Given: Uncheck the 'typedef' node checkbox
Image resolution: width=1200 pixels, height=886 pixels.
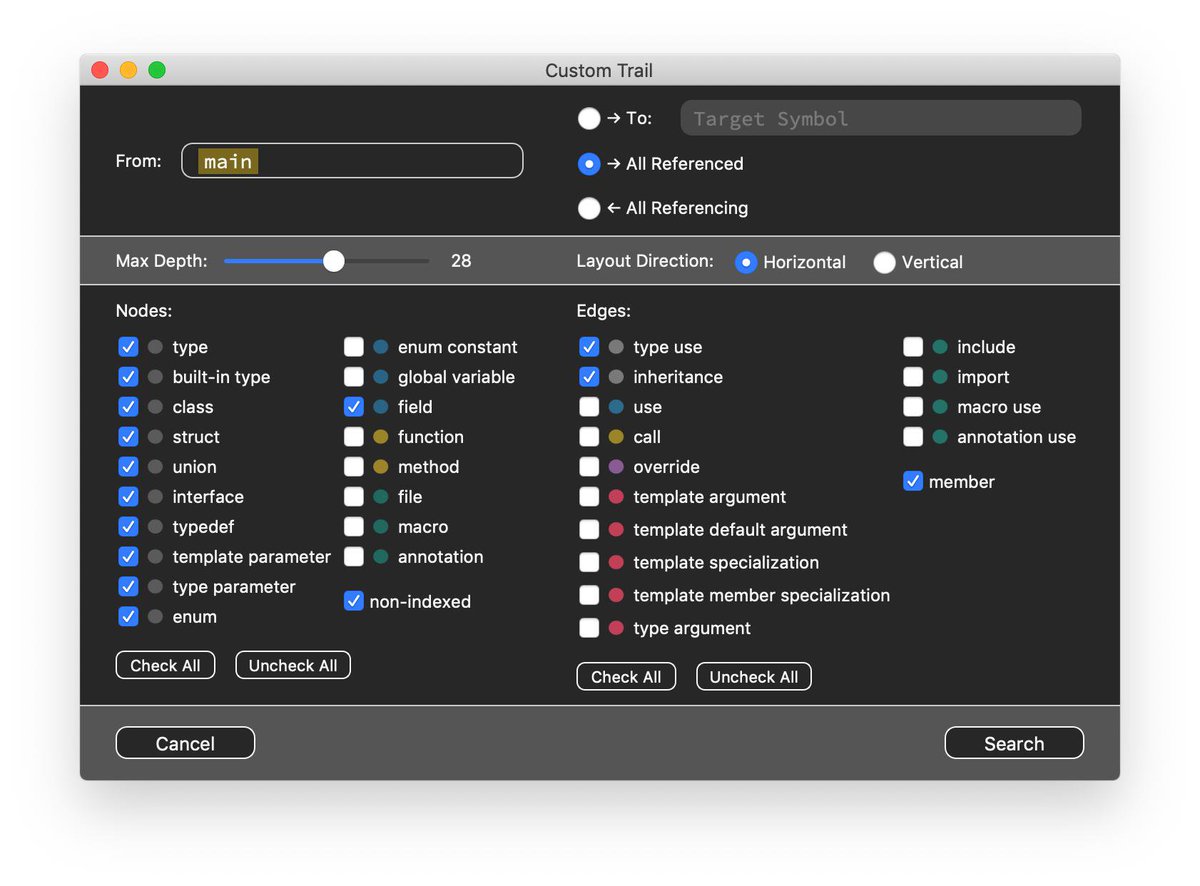Looking at the screenshot, I should [x=128, y=527].
